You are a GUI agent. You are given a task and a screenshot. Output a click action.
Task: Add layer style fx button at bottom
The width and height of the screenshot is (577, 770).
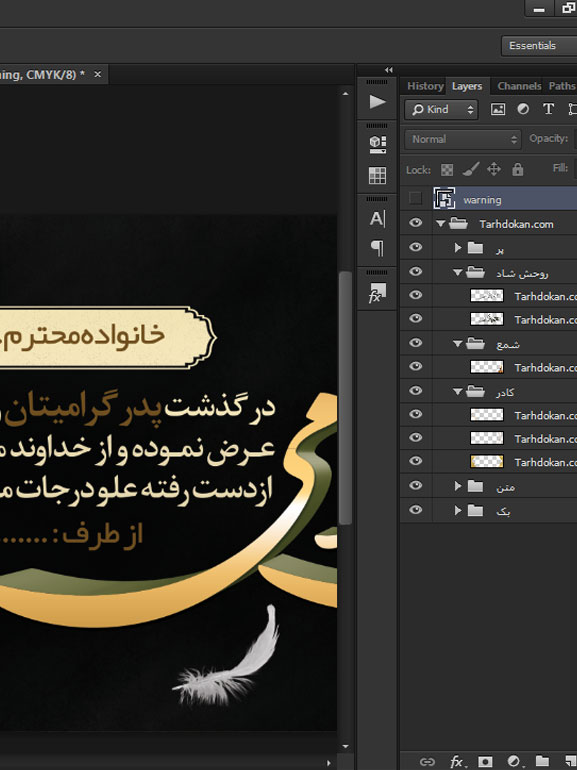(x=457, y=761)
